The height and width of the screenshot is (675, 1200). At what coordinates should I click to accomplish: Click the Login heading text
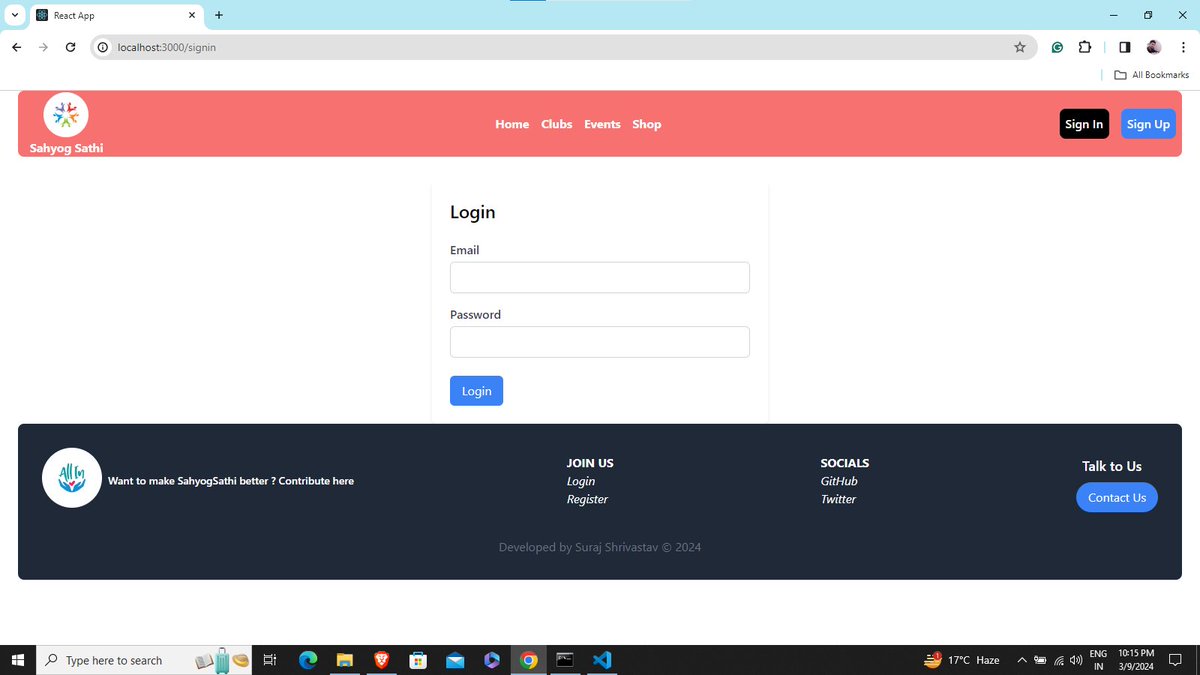tap(472, 212)
